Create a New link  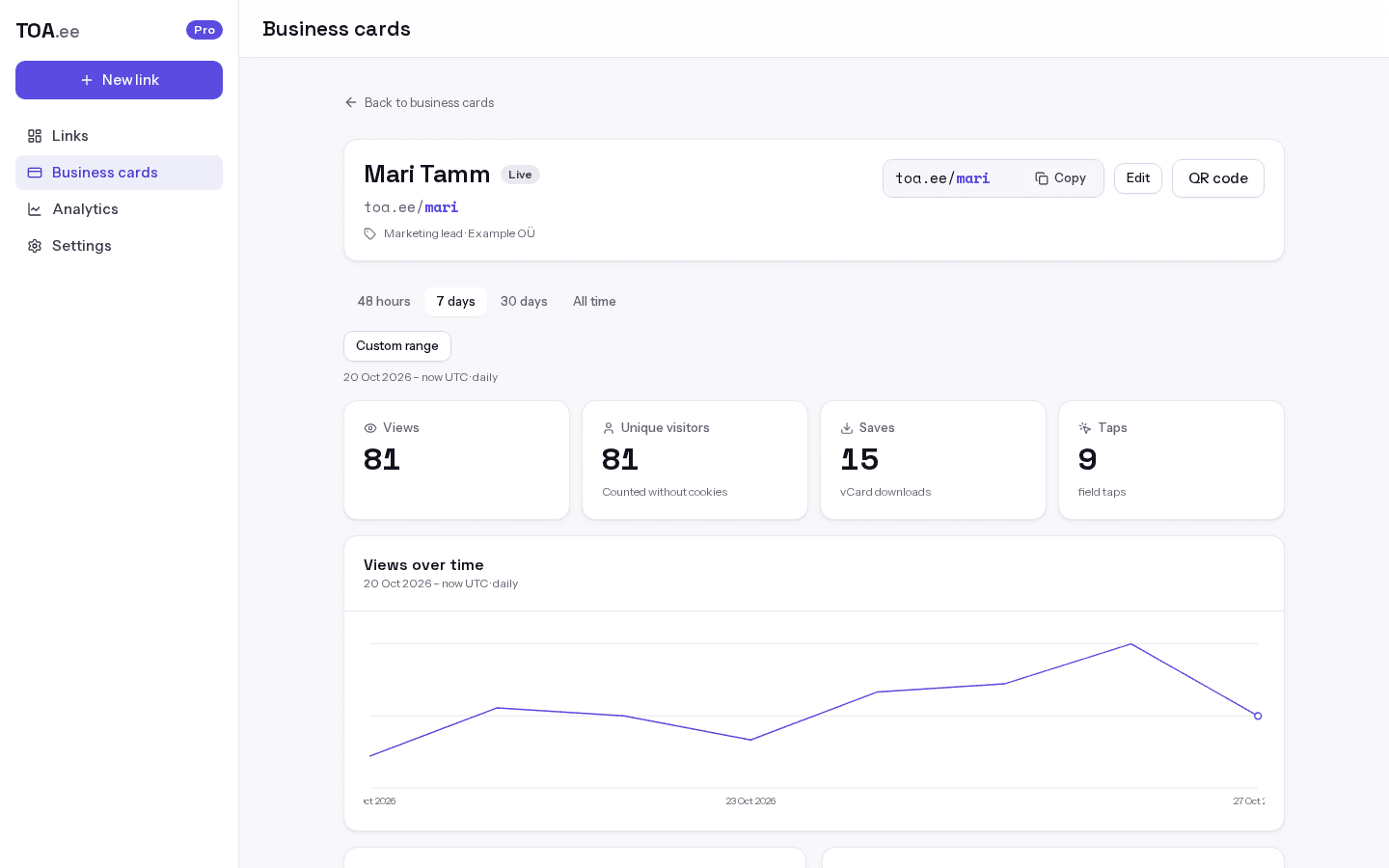tap(119, 80)
